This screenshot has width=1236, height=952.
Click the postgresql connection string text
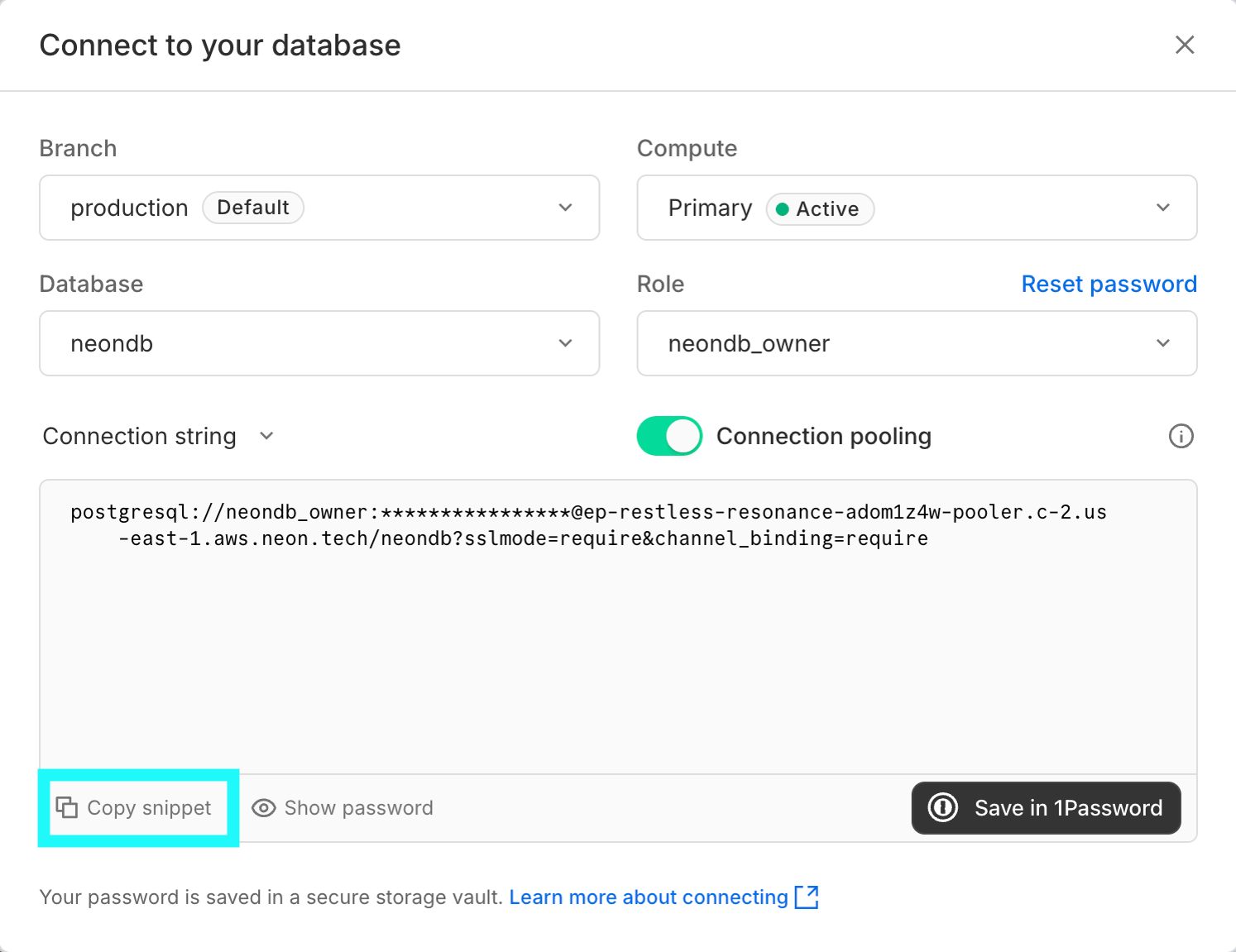click(x=588, y=525)
